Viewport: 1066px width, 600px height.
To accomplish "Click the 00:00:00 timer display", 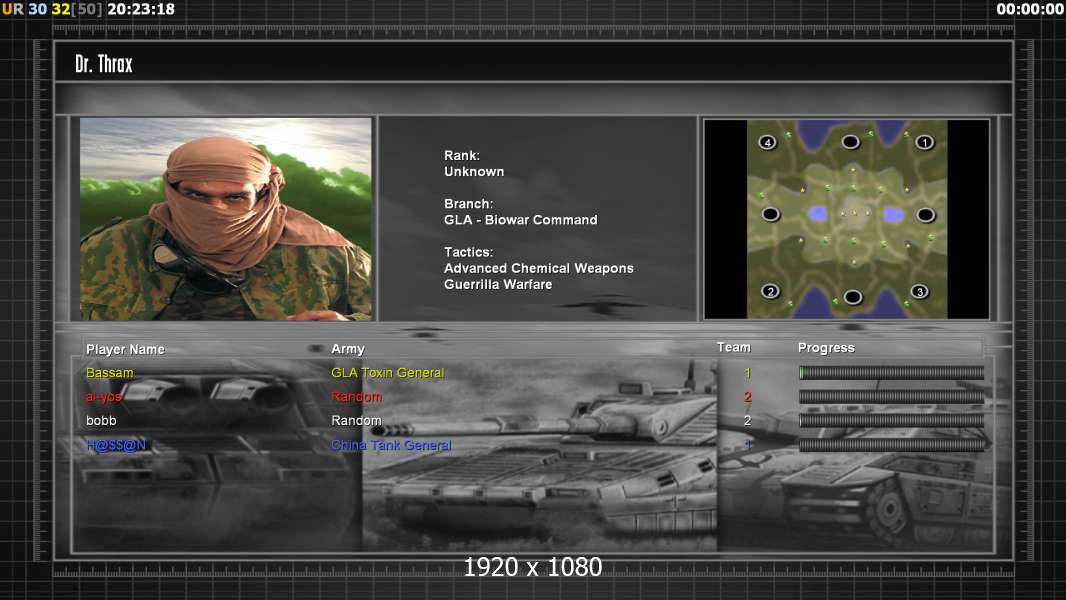I will coord(1029,9).
